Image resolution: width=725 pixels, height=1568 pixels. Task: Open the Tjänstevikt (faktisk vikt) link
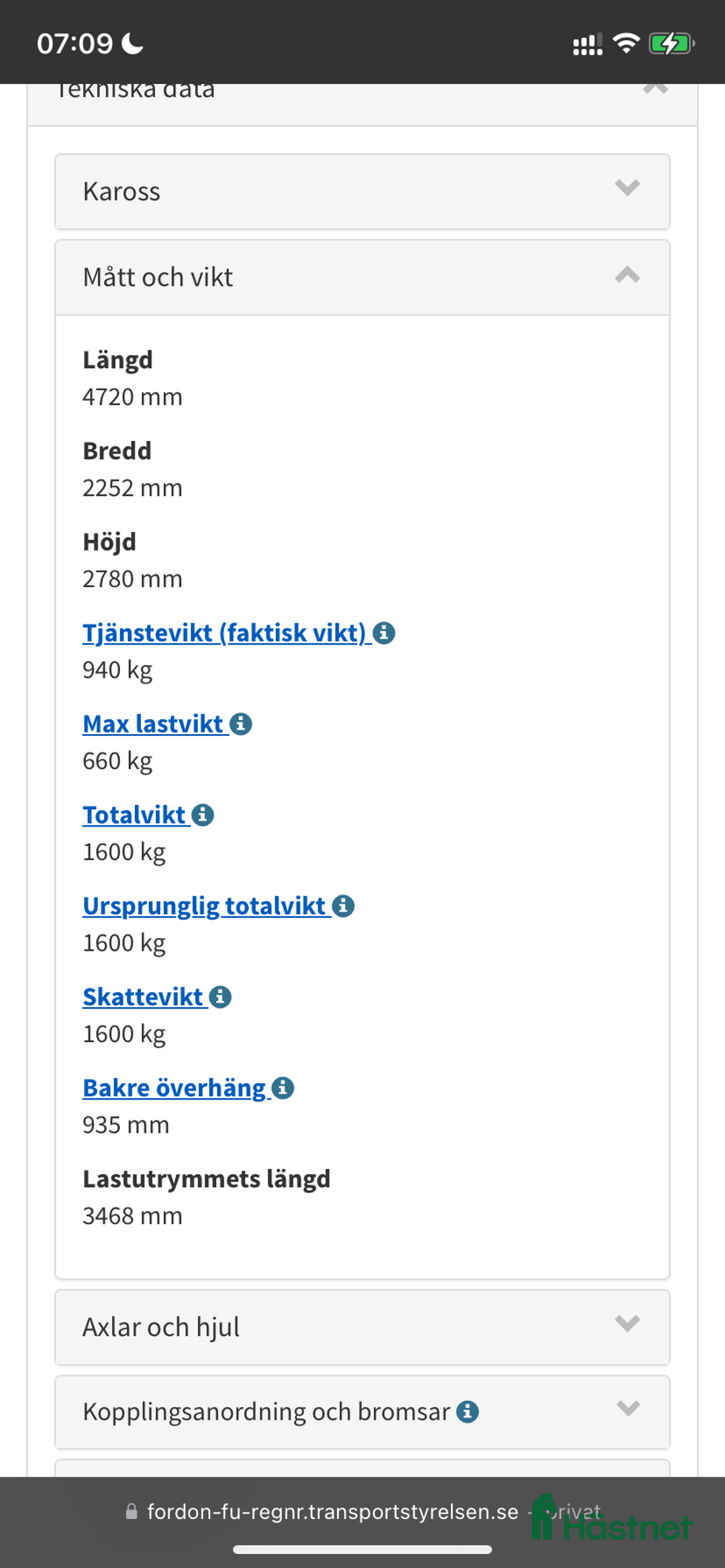tap(225, 633)
